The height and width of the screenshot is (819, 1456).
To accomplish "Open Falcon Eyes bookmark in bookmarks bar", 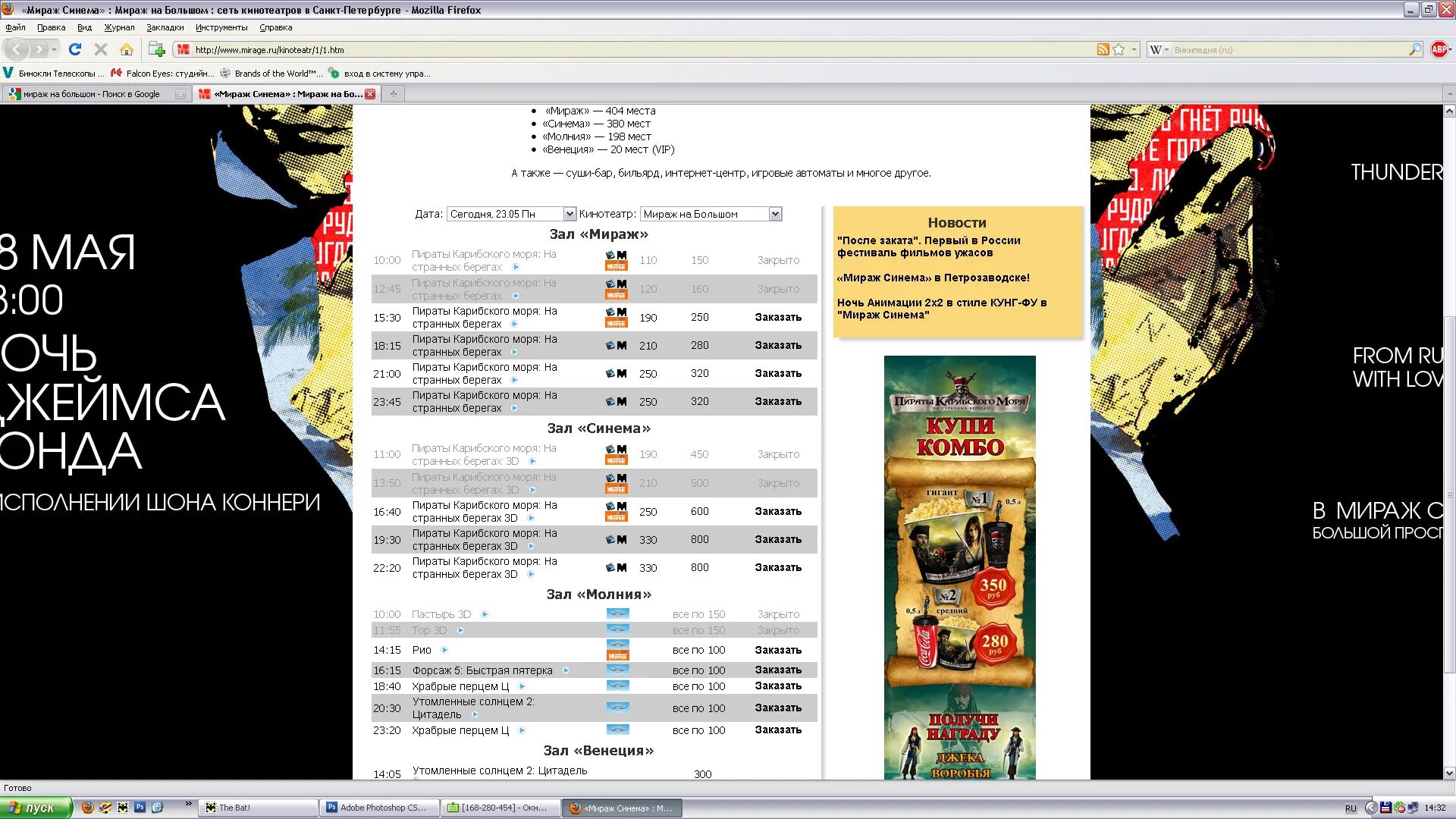I will (x=163, y=74).
